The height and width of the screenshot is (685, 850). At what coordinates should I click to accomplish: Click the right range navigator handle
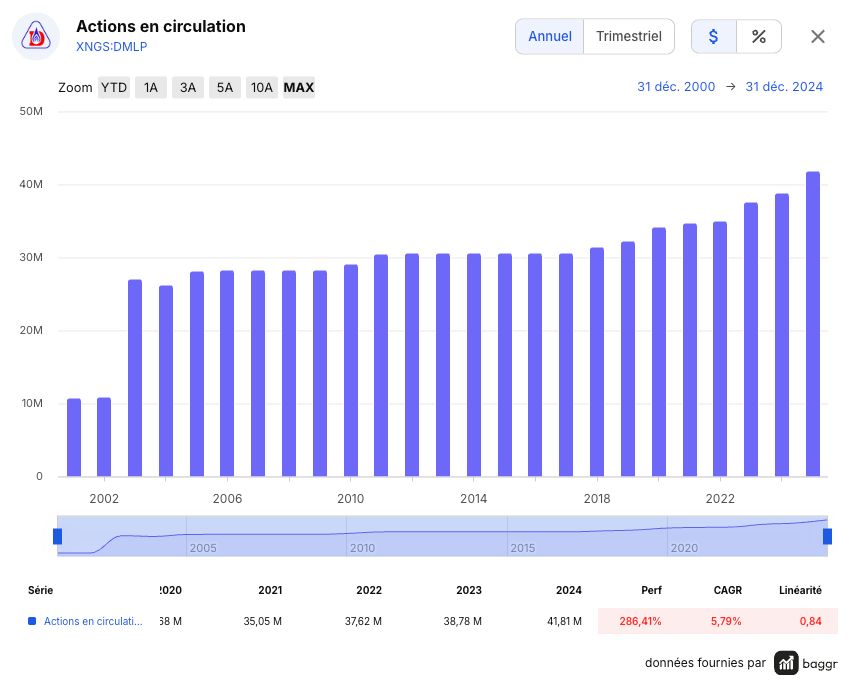(x=827, y=537)
